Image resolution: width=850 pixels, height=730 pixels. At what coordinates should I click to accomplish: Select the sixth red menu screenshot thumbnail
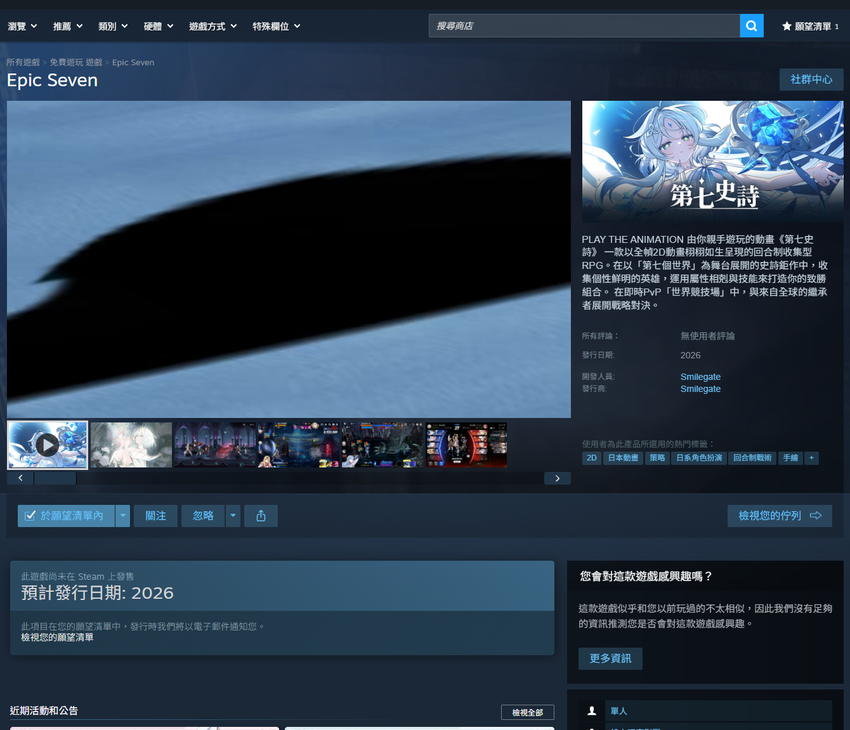click(x=467, y=445)
